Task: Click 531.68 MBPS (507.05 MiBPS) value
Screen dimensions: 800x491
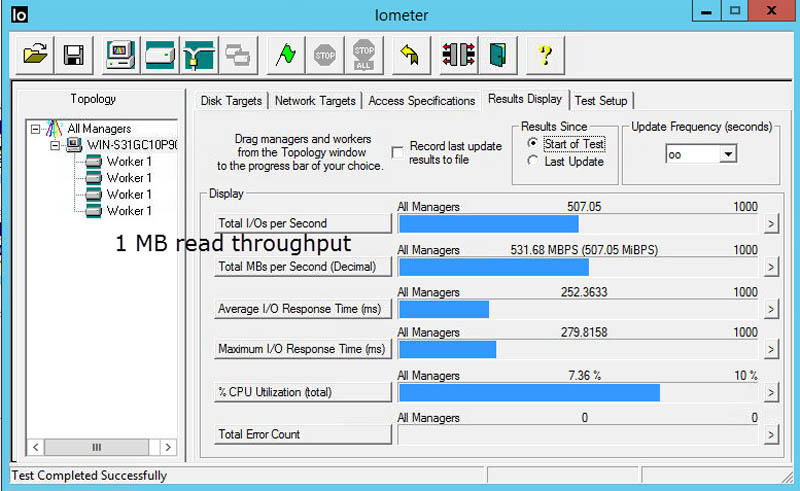Action: tap(584, 250)
